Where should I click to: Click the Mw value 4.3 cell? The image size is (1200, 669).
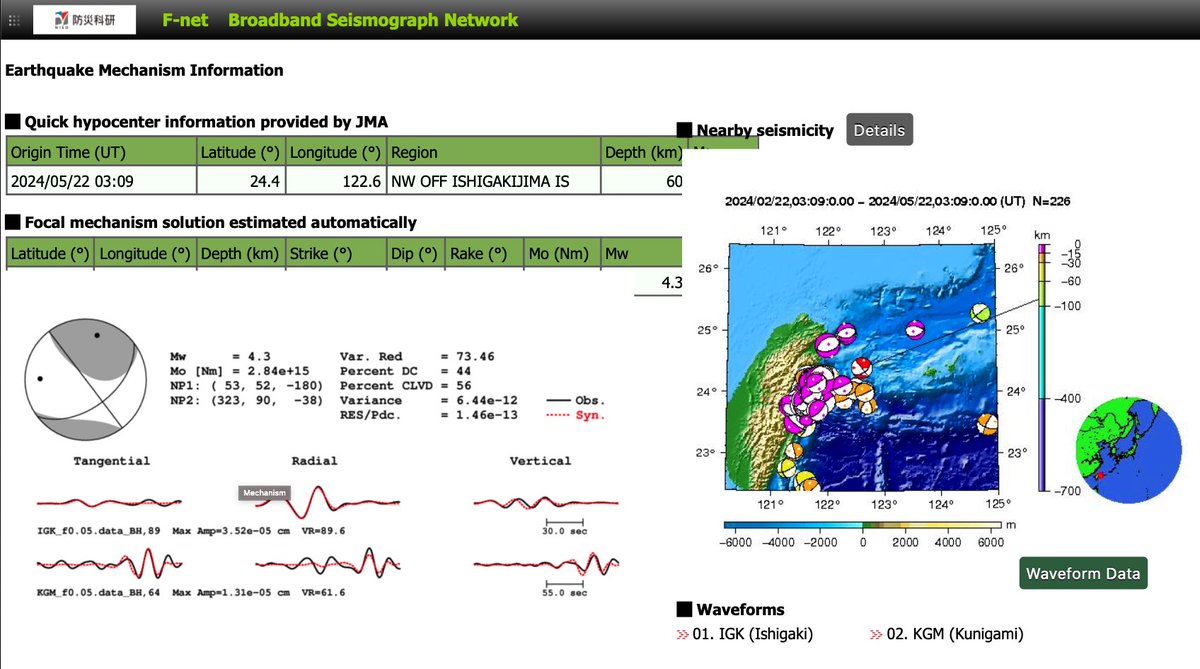(x=660, y=283)
